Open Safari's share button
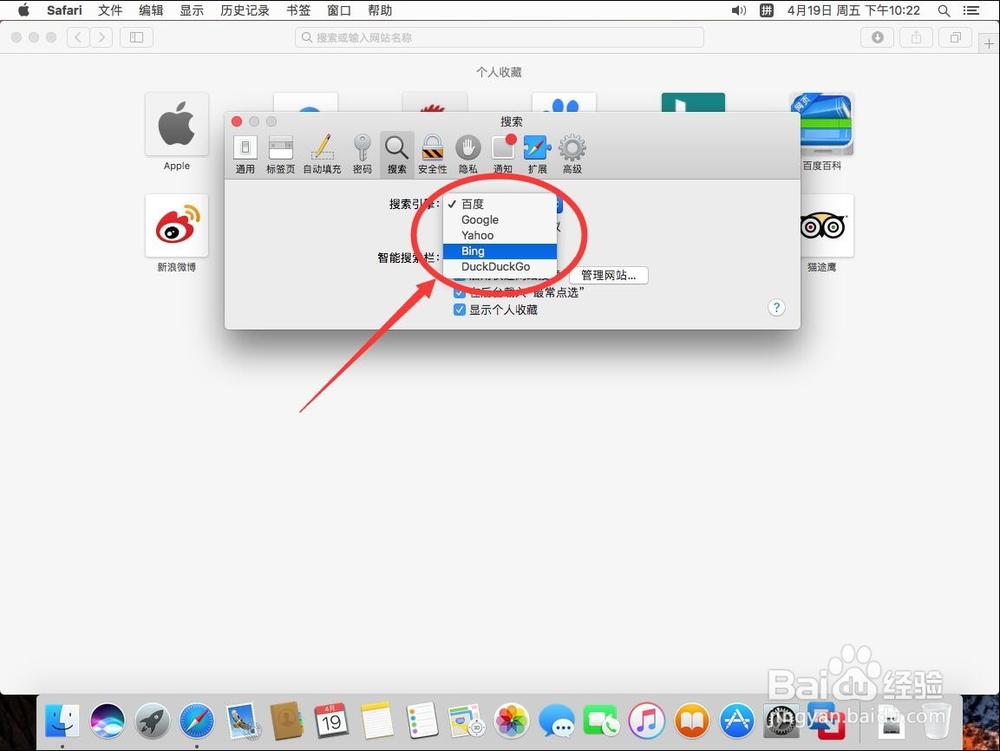 (x=916, y=38)
